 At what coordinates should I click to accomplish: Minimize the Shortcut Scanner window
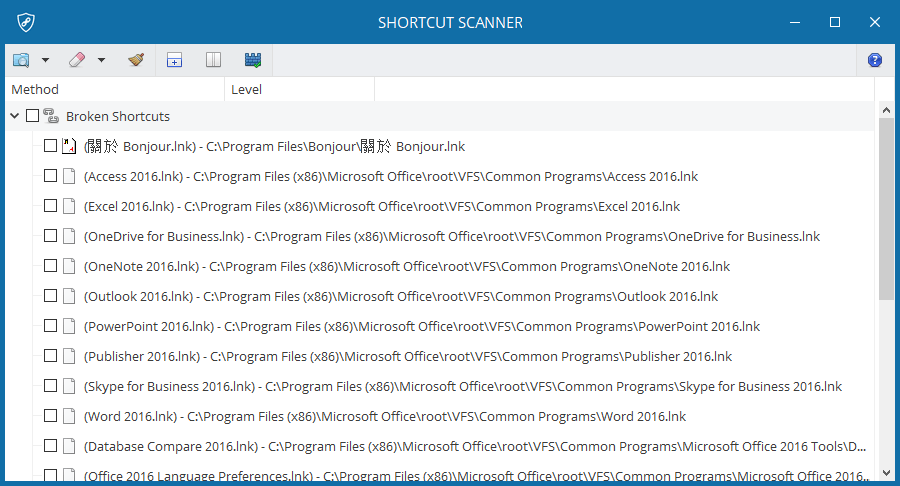click(x=795, y=22)
